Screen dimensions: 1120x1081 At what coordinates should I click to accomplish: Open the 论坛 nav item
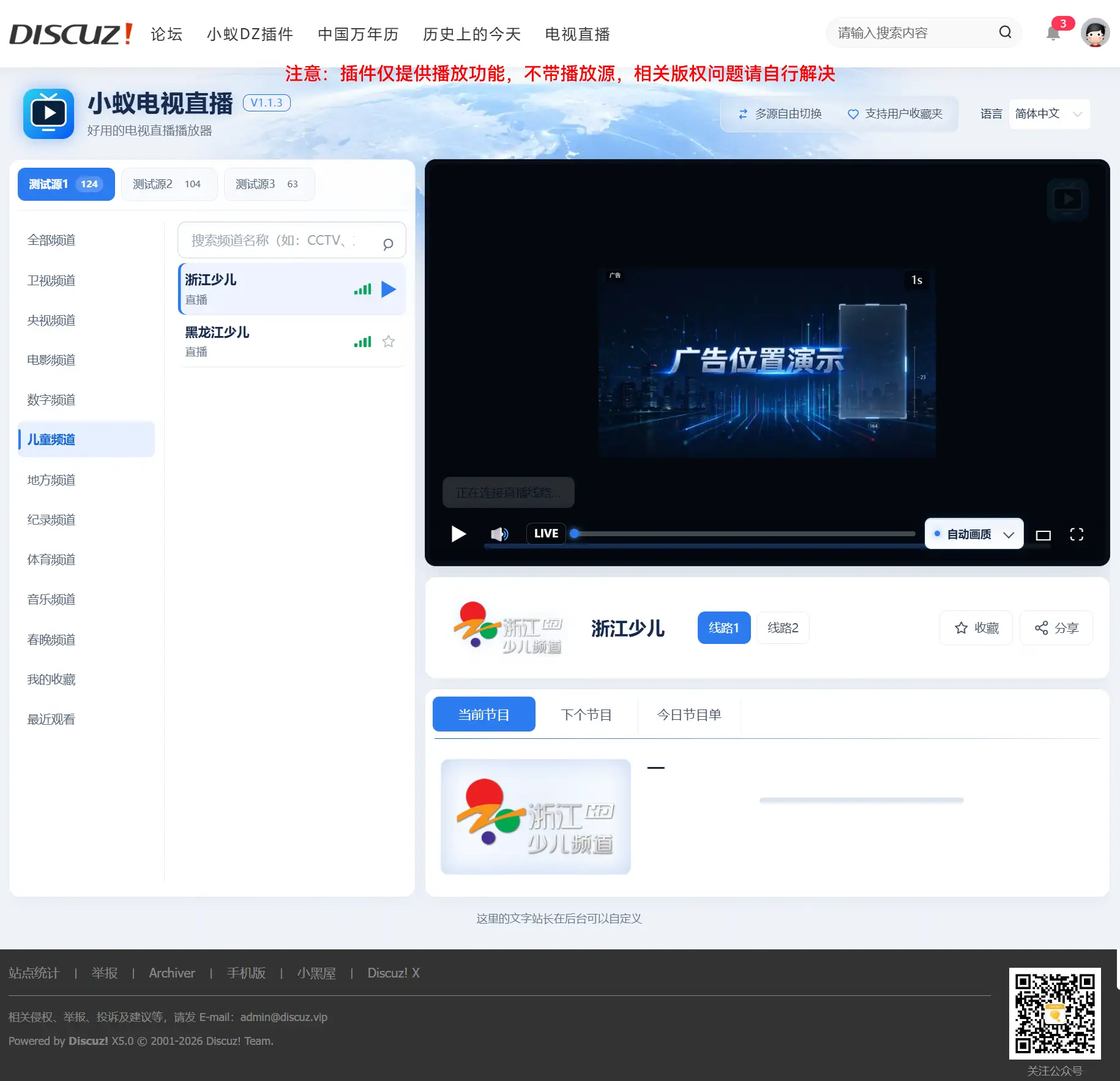(166, 34)
